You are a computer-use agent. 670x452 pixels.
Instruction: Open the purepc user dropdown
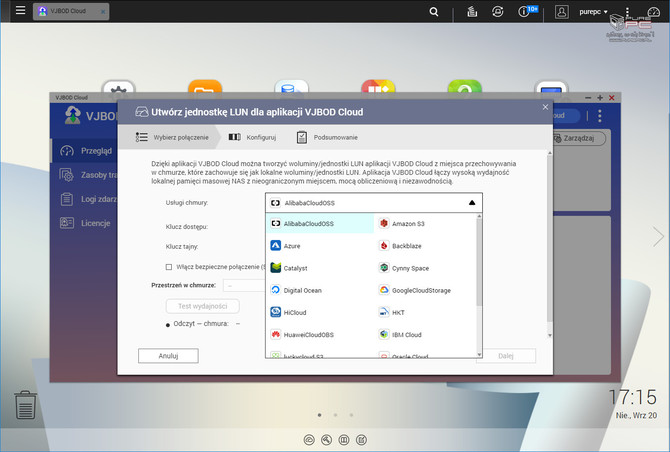[x=593, y=12]
